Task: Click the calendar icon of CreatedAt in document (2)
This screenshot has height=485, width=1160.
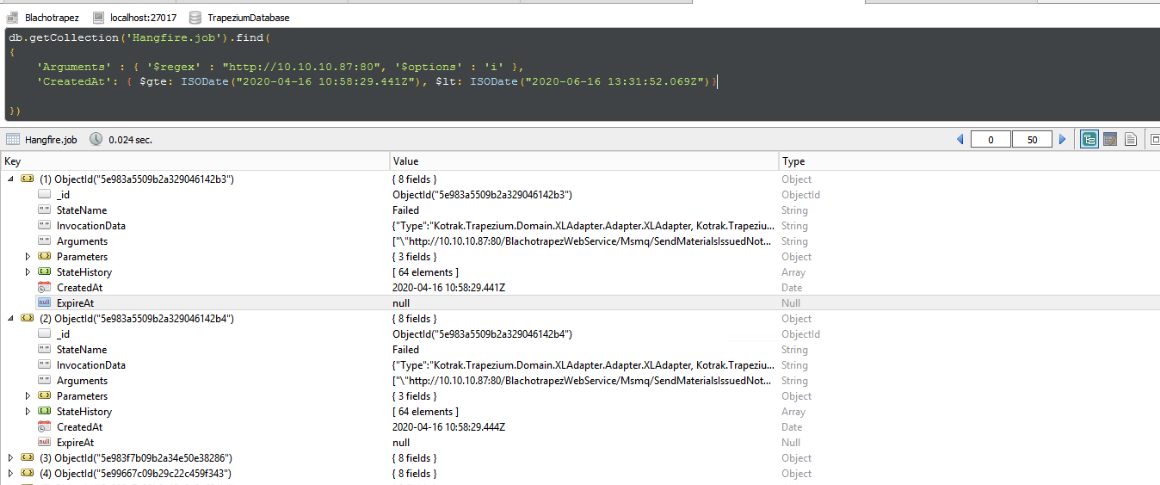Action: coord(44,427)
